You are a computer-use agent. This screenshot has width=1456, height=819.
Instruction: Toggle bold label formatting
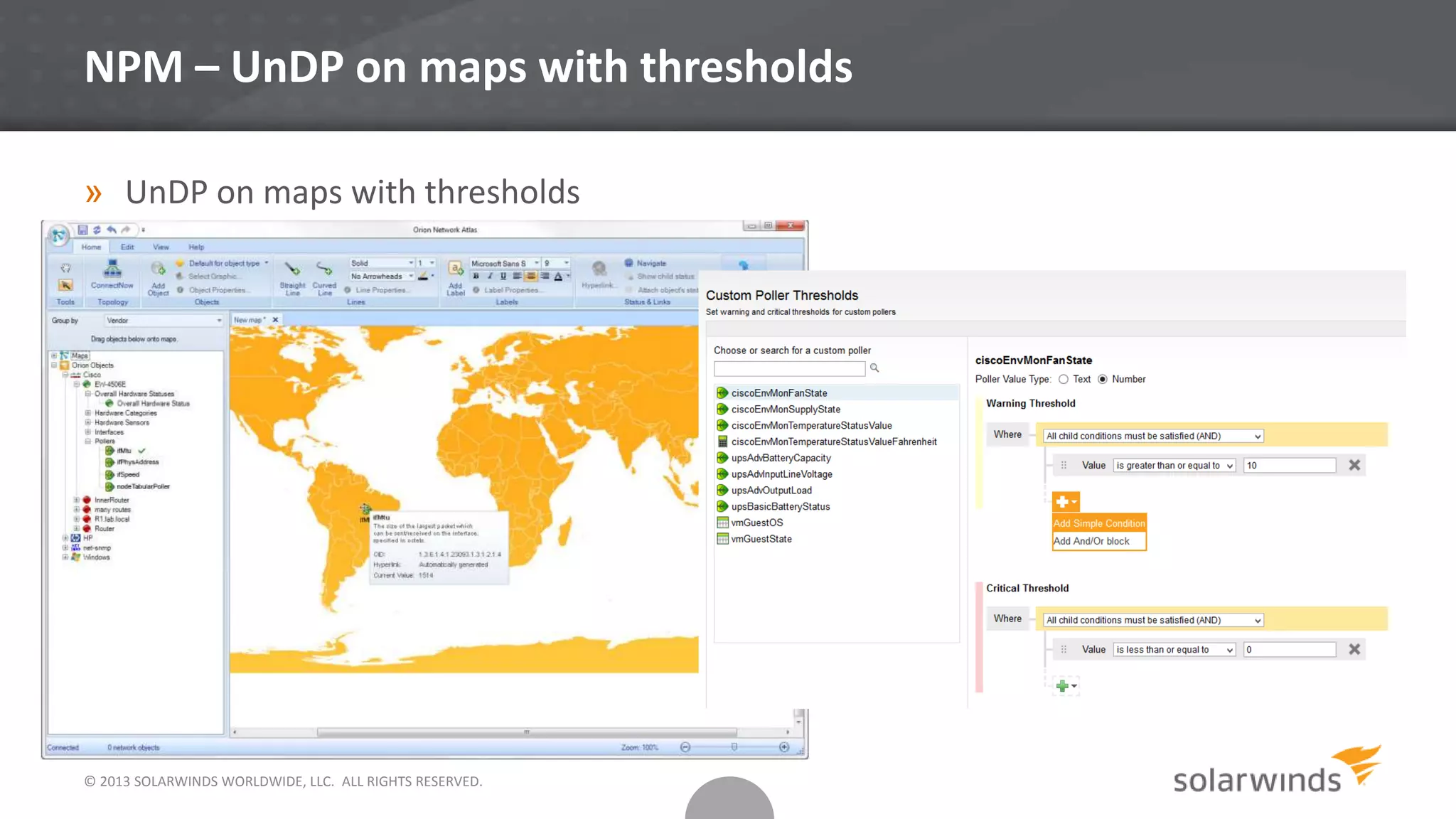[x=476, y=277]
